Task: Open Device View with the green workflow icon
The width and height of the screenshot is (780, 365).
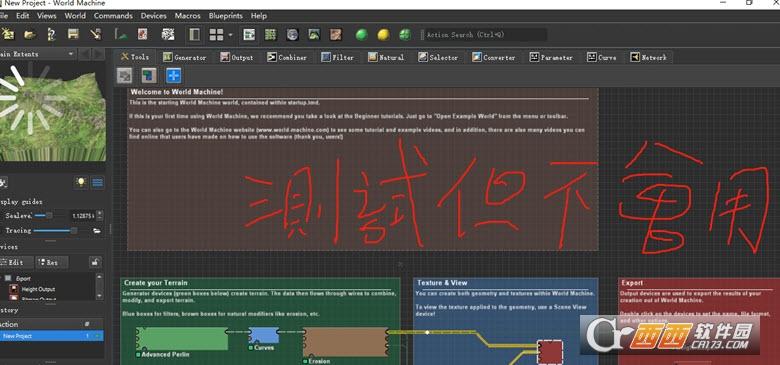Action: click(x=249, y=34)
